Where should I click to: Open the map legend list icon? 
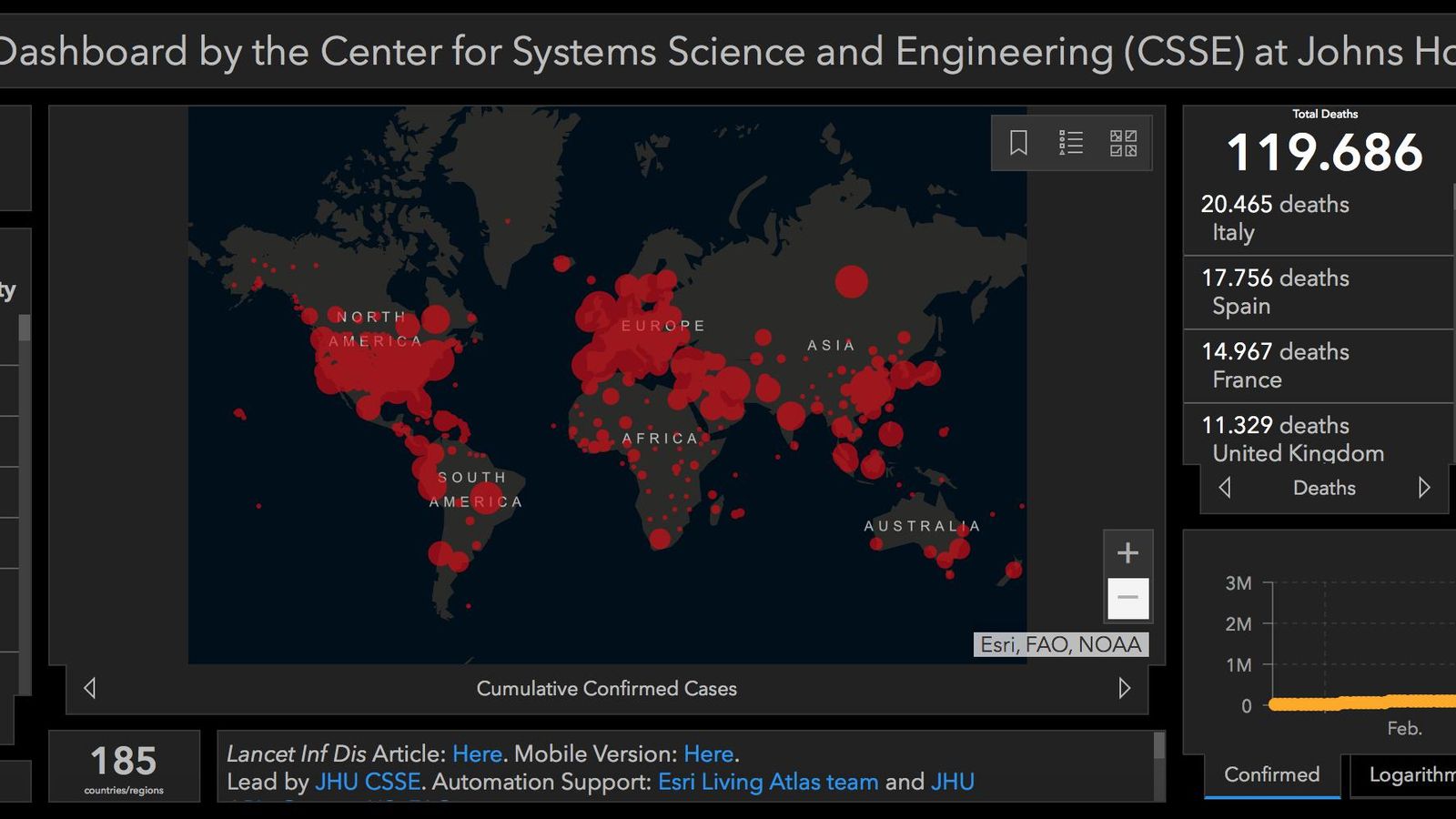click(x=1071, y=143)
